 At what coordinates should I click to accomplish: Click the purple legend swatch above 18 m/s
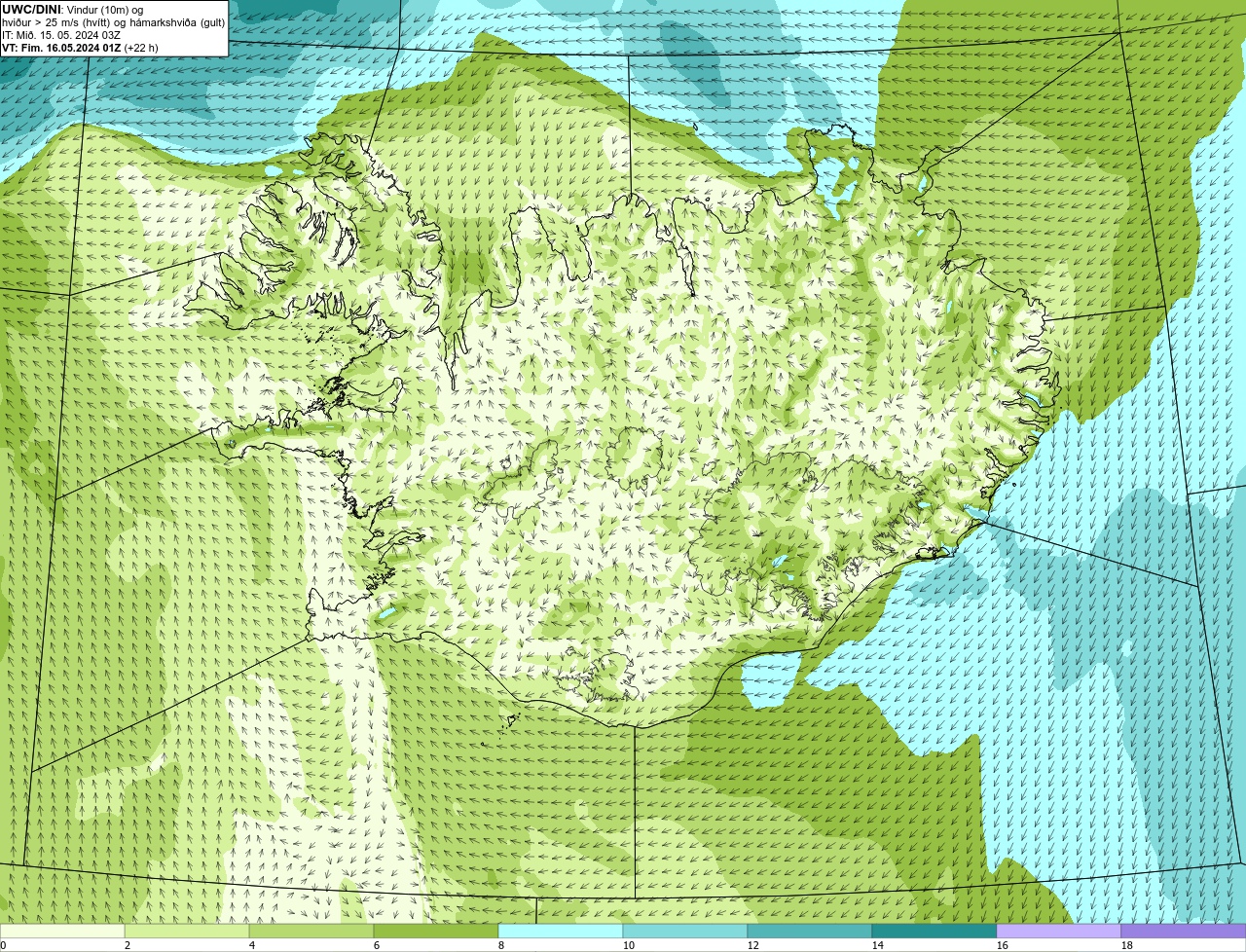[1184, 932]
